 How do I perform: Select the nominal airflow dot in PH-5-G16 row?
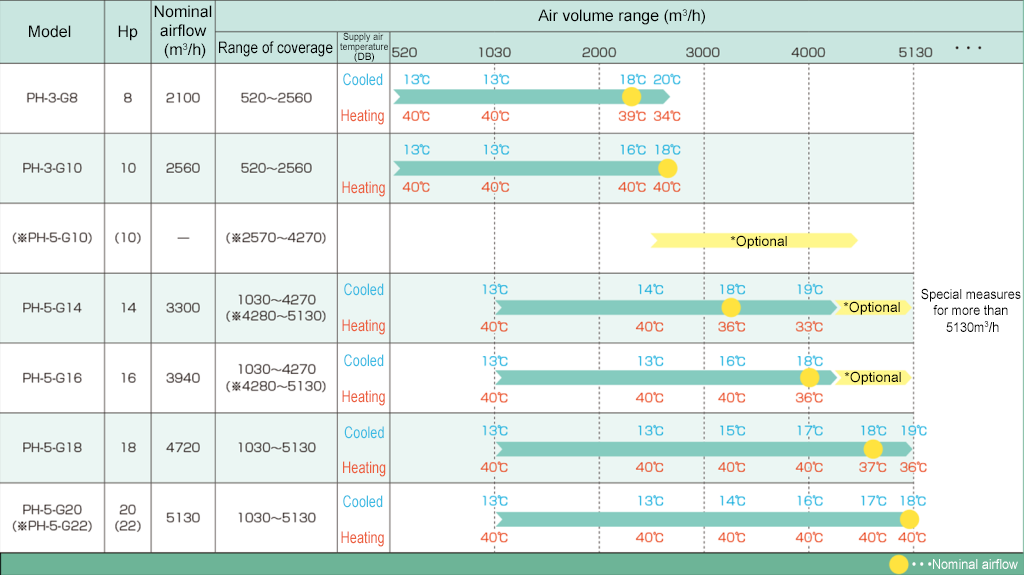[x=809, y=378]
